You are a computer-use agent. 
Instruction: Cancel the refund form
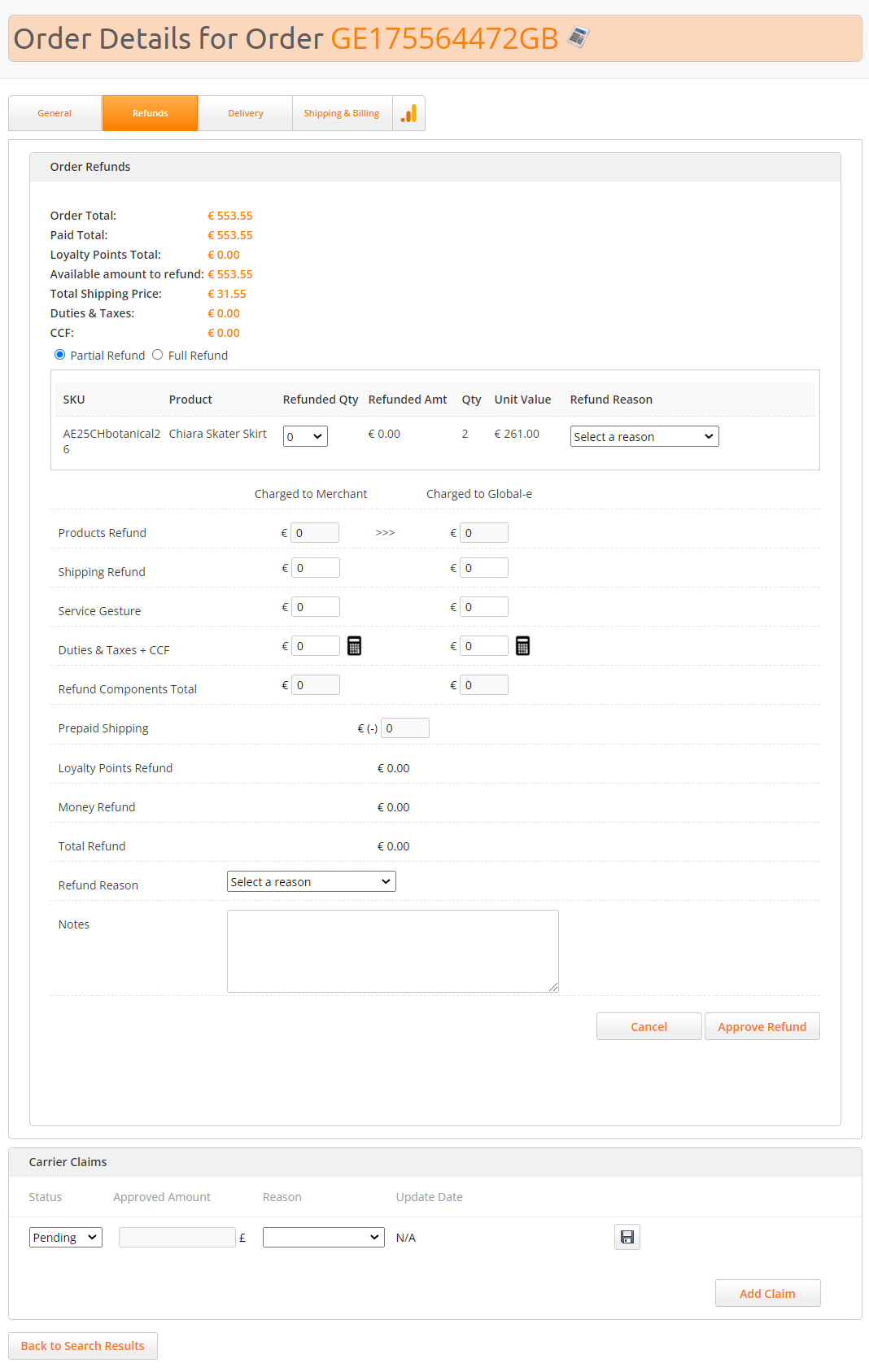click(x=648, y=1027)
